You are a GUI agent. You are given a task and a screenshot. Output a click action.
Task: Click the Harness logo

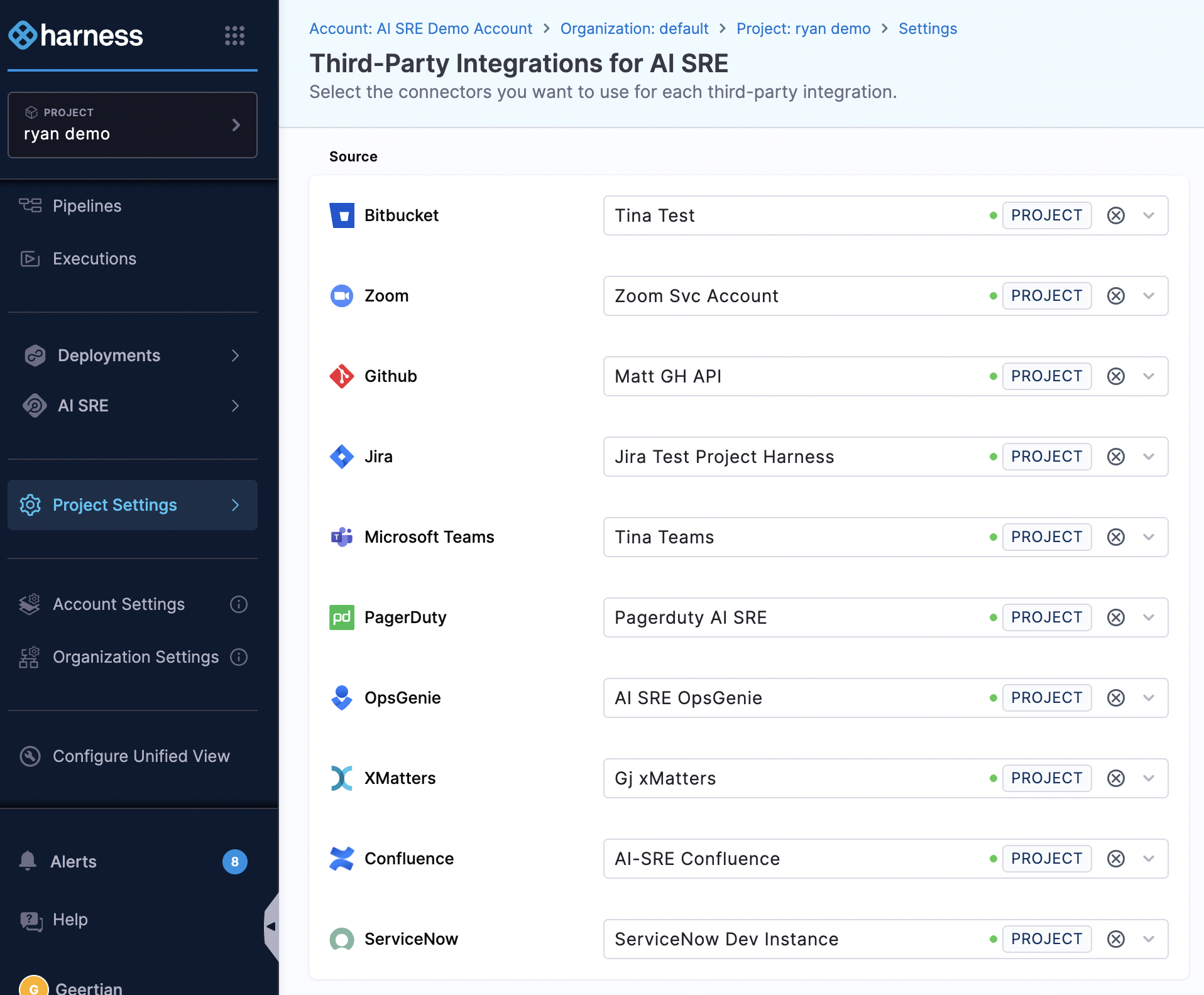click(x=76, y=35)
